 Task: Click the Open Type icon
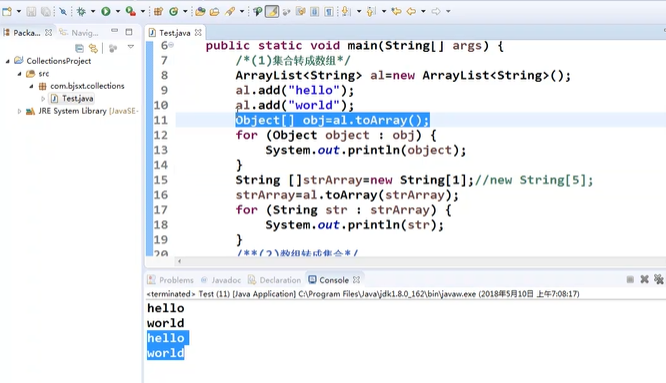pos(200,11)
